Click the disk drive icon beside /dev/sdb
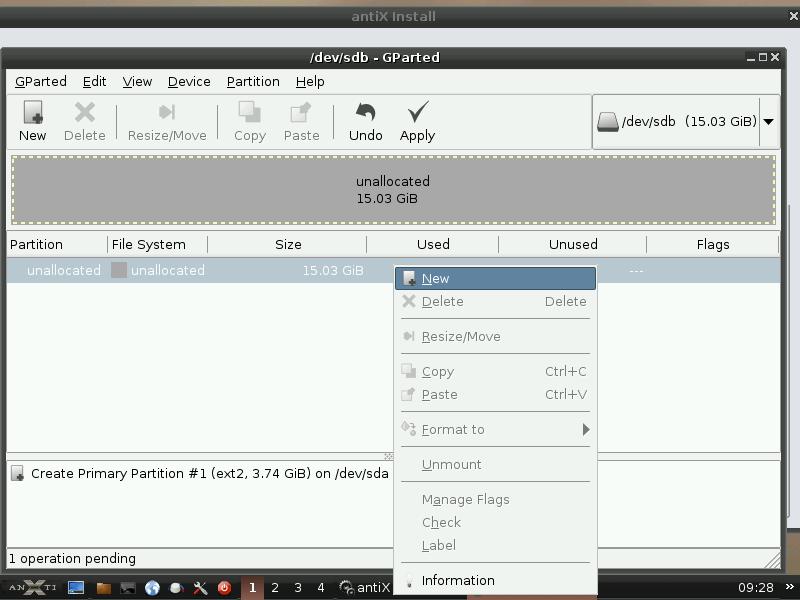 pos(608,121)
